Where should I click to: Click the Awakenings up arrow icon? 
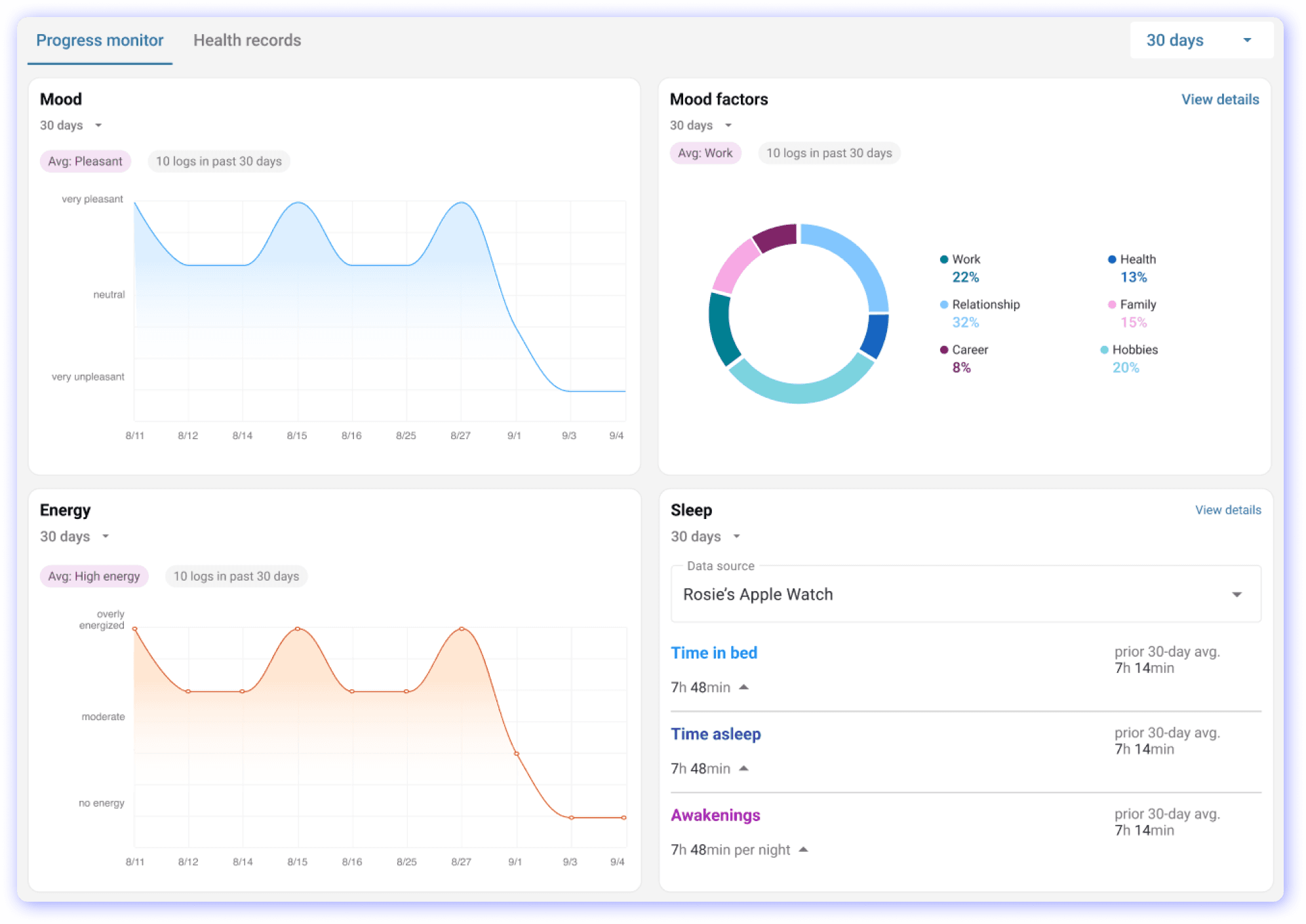804,850
